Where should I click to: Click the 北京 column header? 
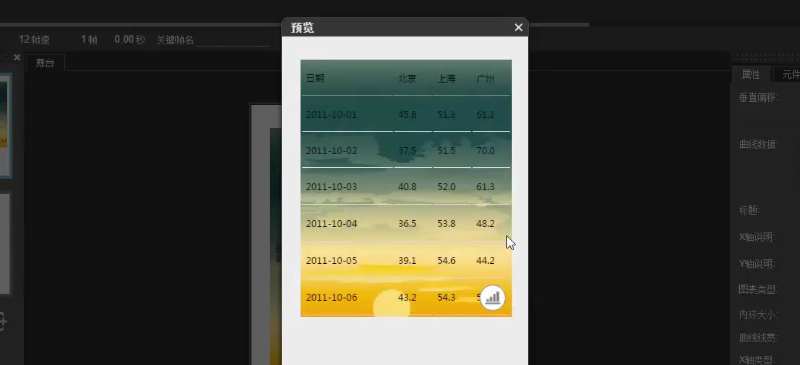407,79
